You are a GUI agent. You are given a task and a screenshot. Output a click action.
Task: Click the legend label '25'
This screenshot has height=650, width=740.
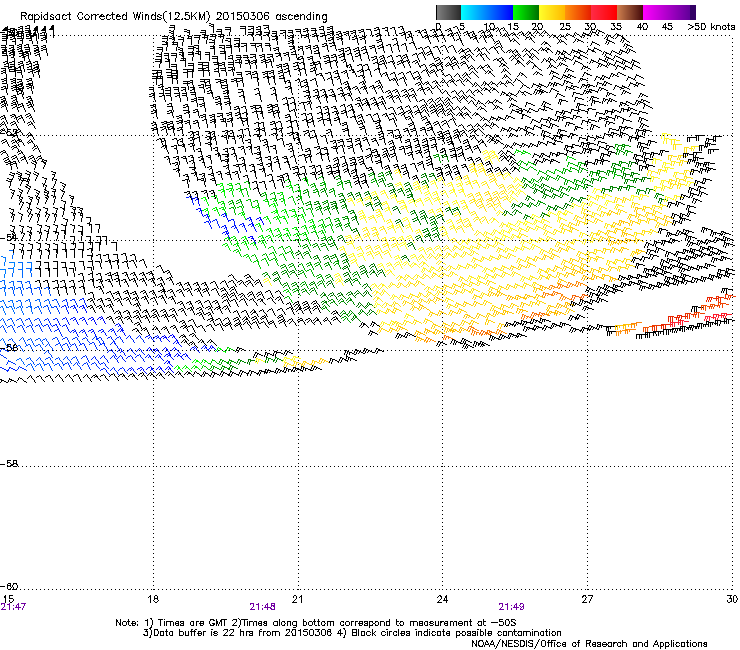565,26
